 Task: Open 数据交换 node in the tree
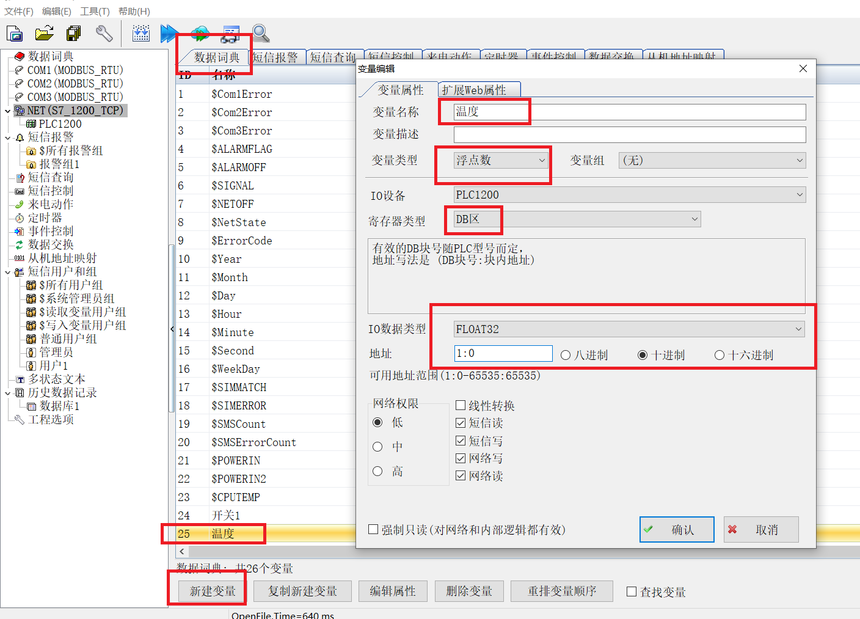50,245
